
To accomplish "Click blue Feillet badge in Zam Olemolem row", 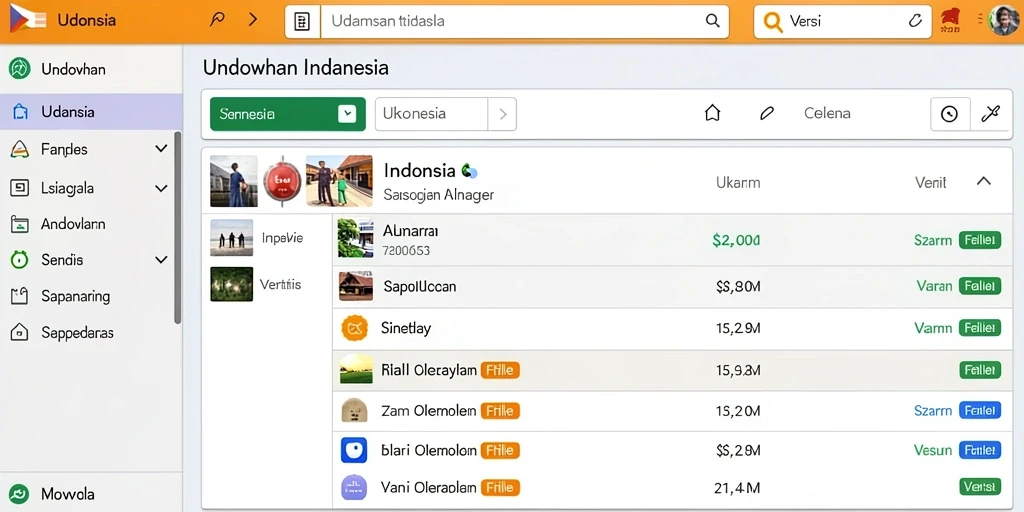I will tap(980, 410).
